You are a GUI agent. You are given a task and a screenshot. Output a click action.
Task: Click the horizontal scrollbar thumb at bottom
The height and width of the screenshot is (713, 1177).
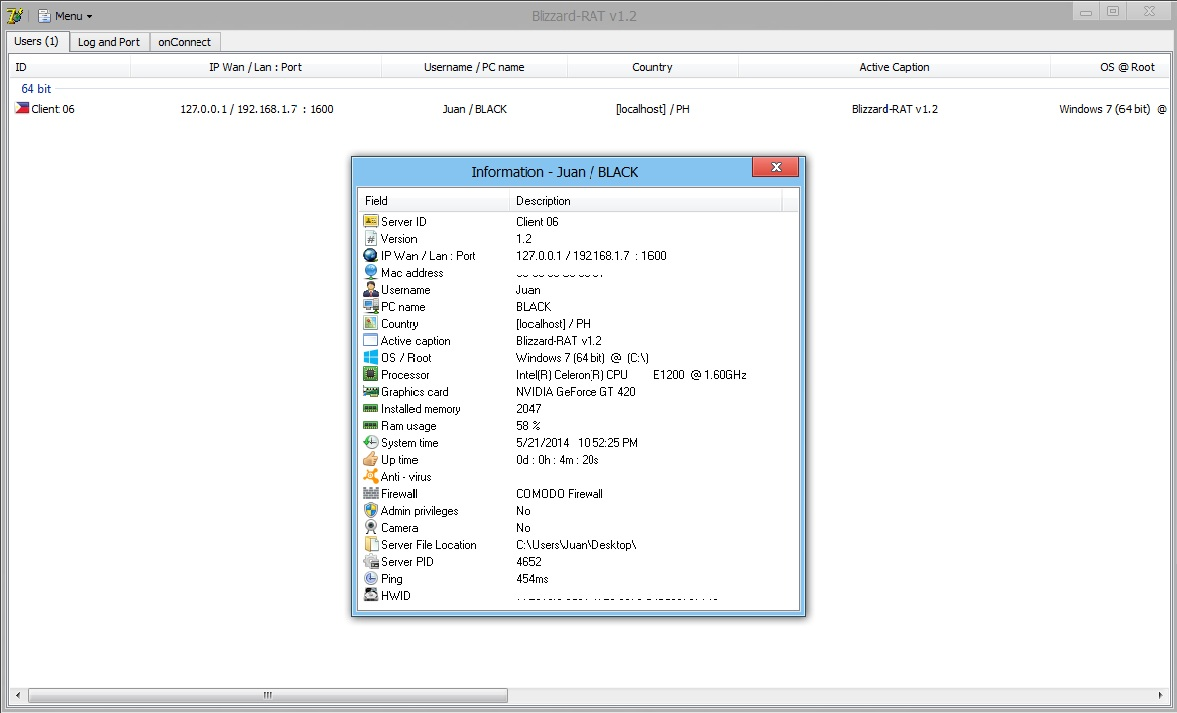pyautogui.click(x=267, y=695)
